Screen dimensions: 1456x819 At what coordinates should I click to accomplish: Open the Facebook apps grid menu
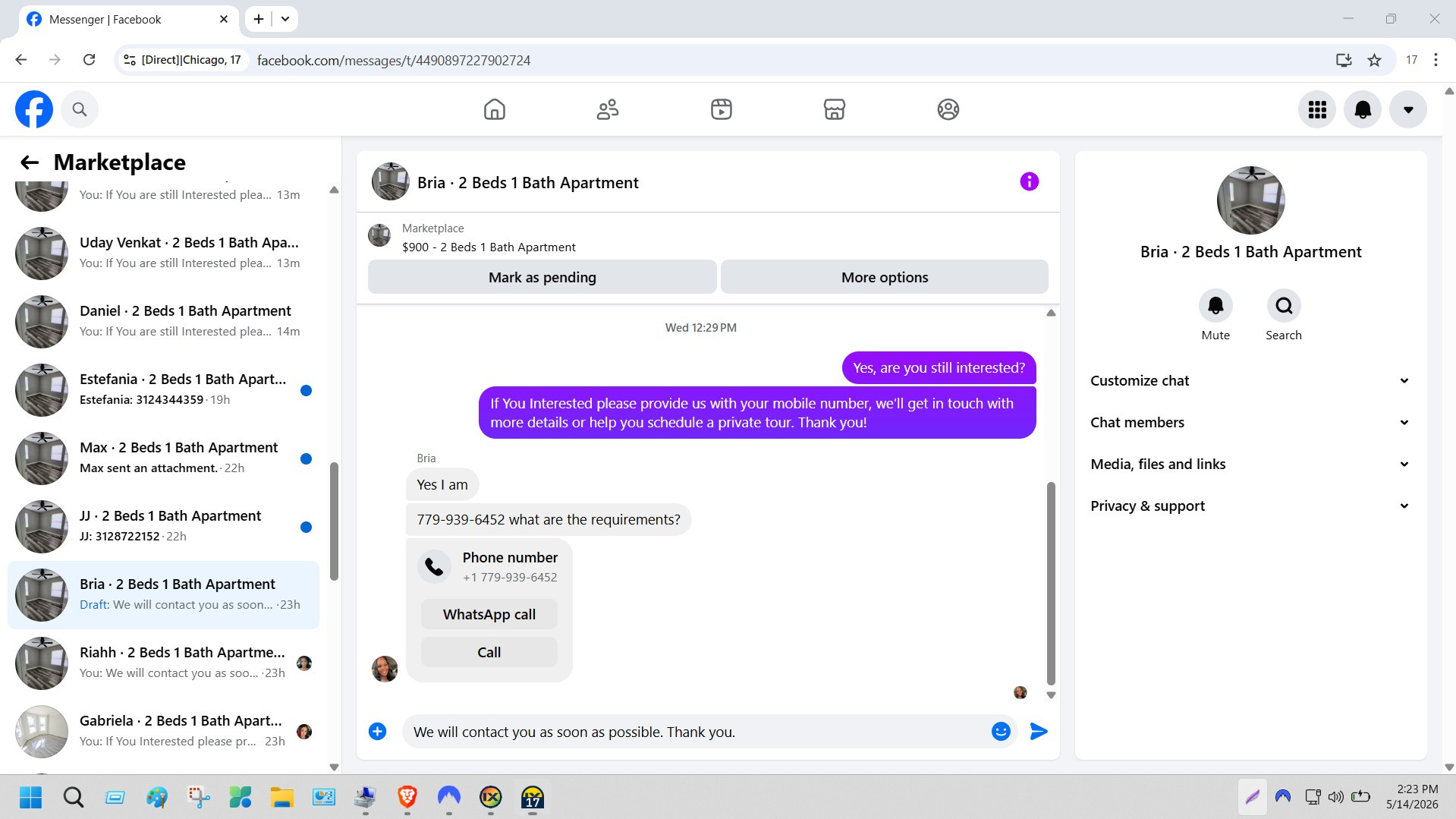click(1317, 109)
